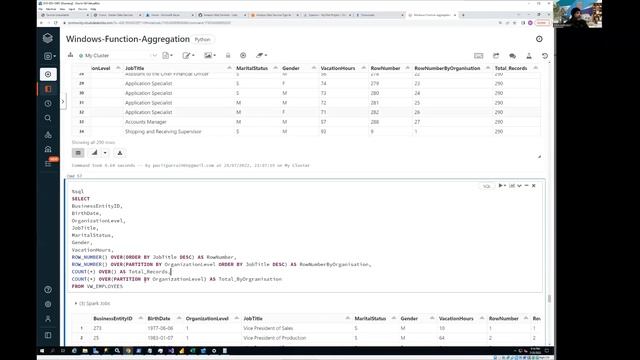Click inside the SQL code editor at FROM line
The height and width of the screenshot is (360, 640).
(x=97, y=287)
